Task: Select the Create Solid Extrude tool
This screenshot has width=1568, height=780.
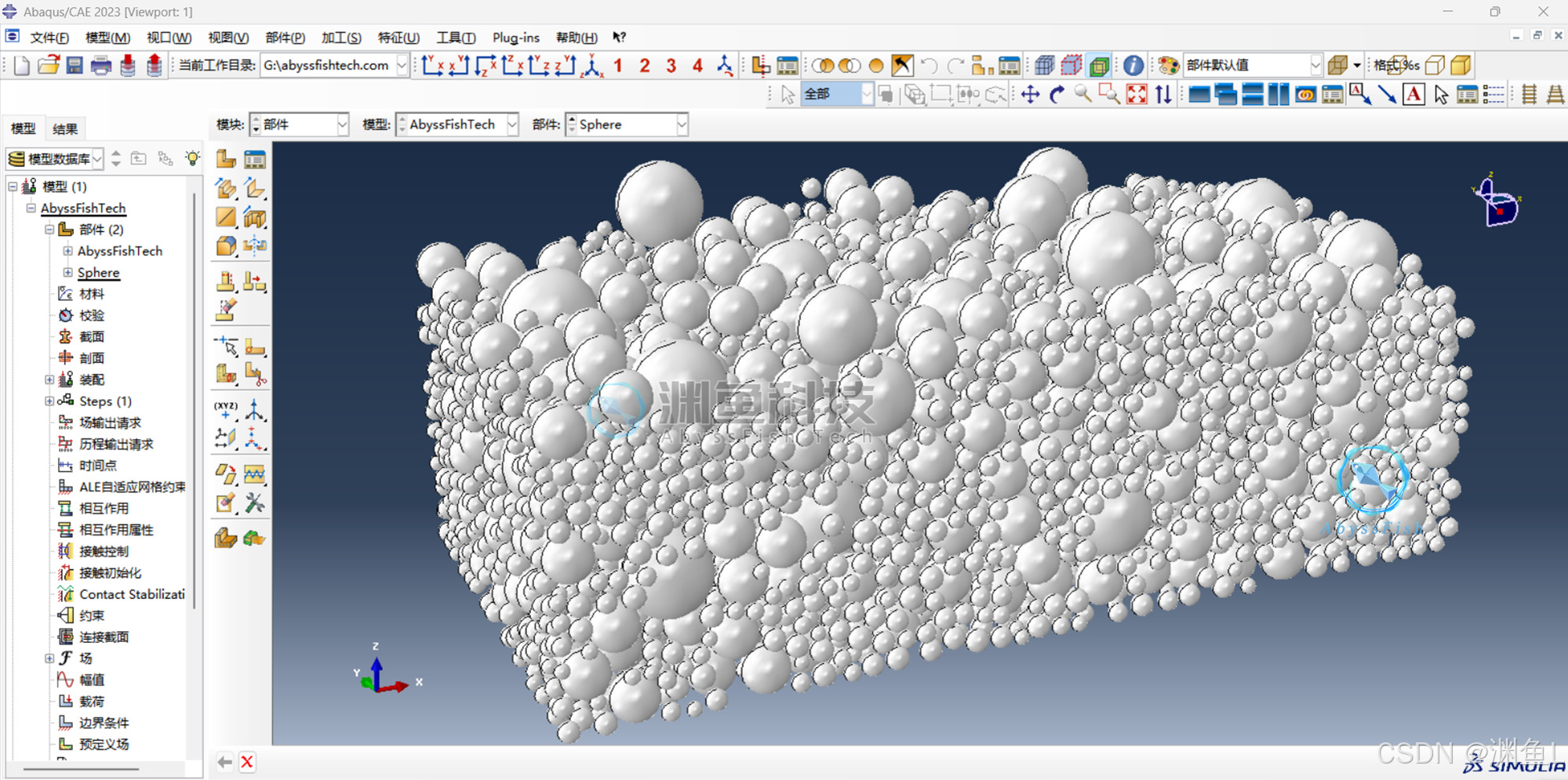Action: [x=226, y=188]
